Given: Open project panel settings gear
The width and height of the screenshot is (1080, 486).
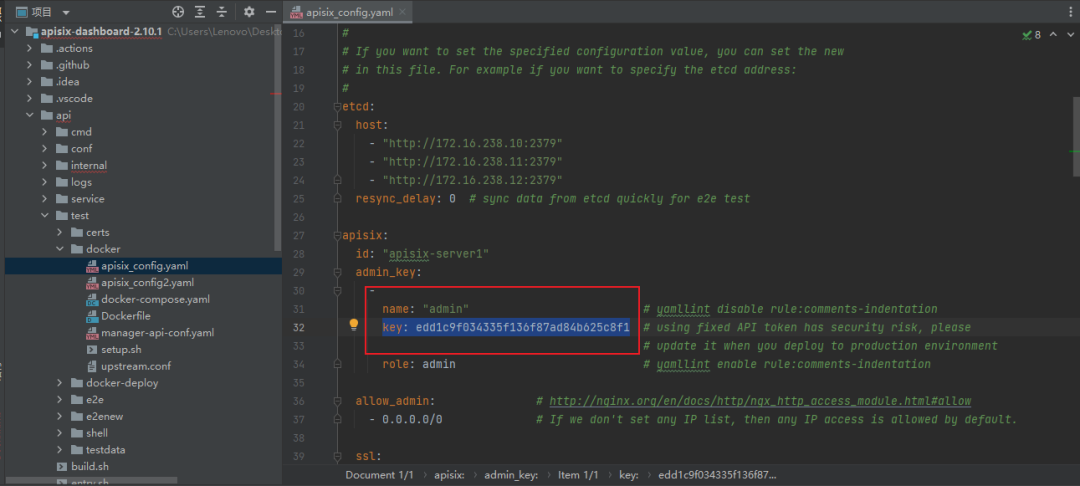Looking at the screenshot, I should [x=249, y=12].
